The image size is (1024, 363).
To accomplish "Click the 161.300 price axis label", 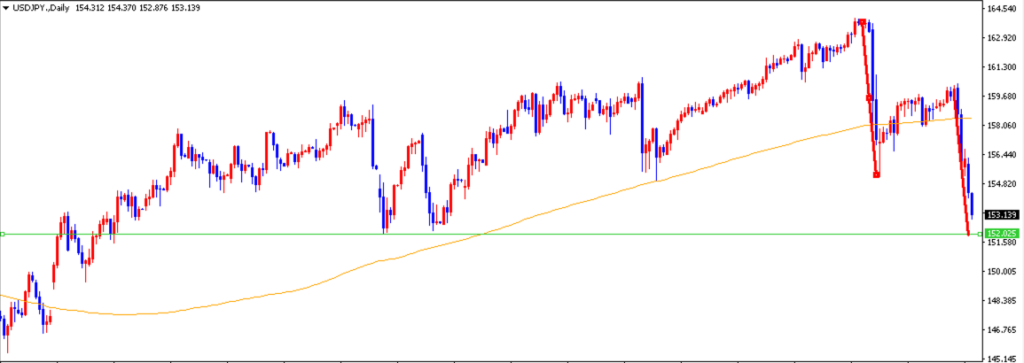I will pos(1003,67).
